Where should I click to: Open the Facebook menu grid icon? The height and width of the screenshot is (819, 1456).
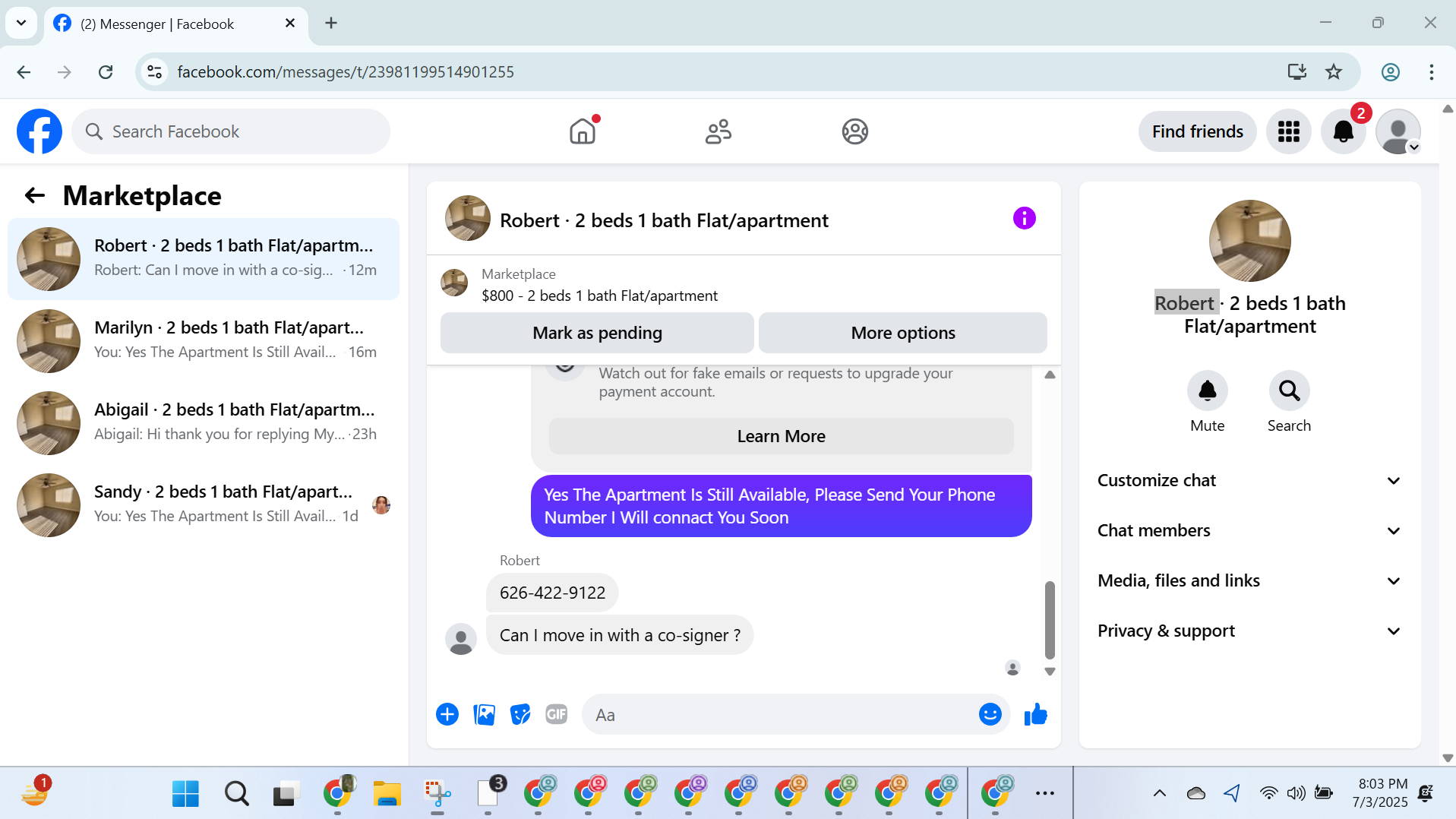pyautogui.click(x=1288, y=131)
